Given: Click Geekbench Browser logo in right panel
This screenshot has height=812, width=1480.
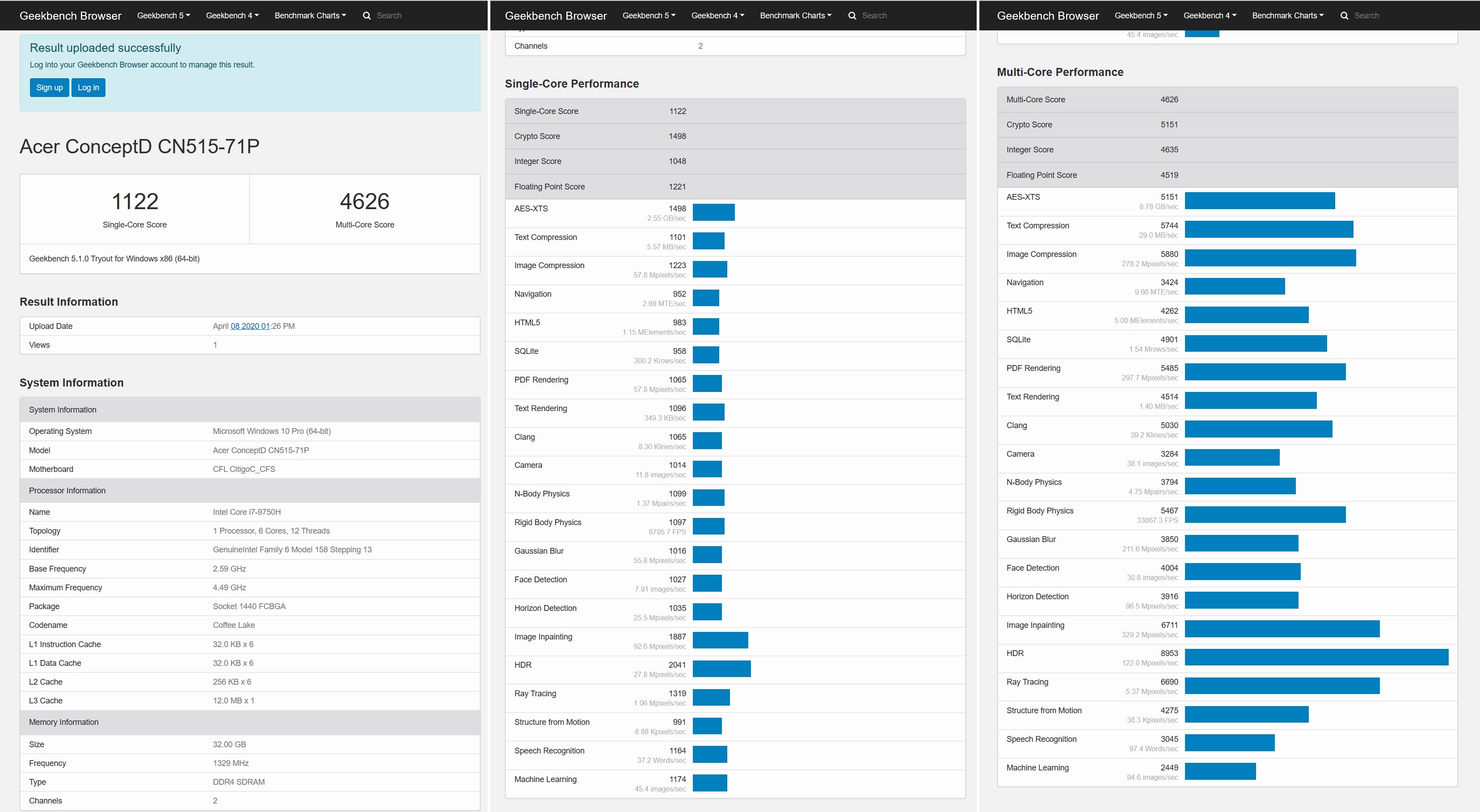Looking at the screenshot, I should (x=1048, y=16).
